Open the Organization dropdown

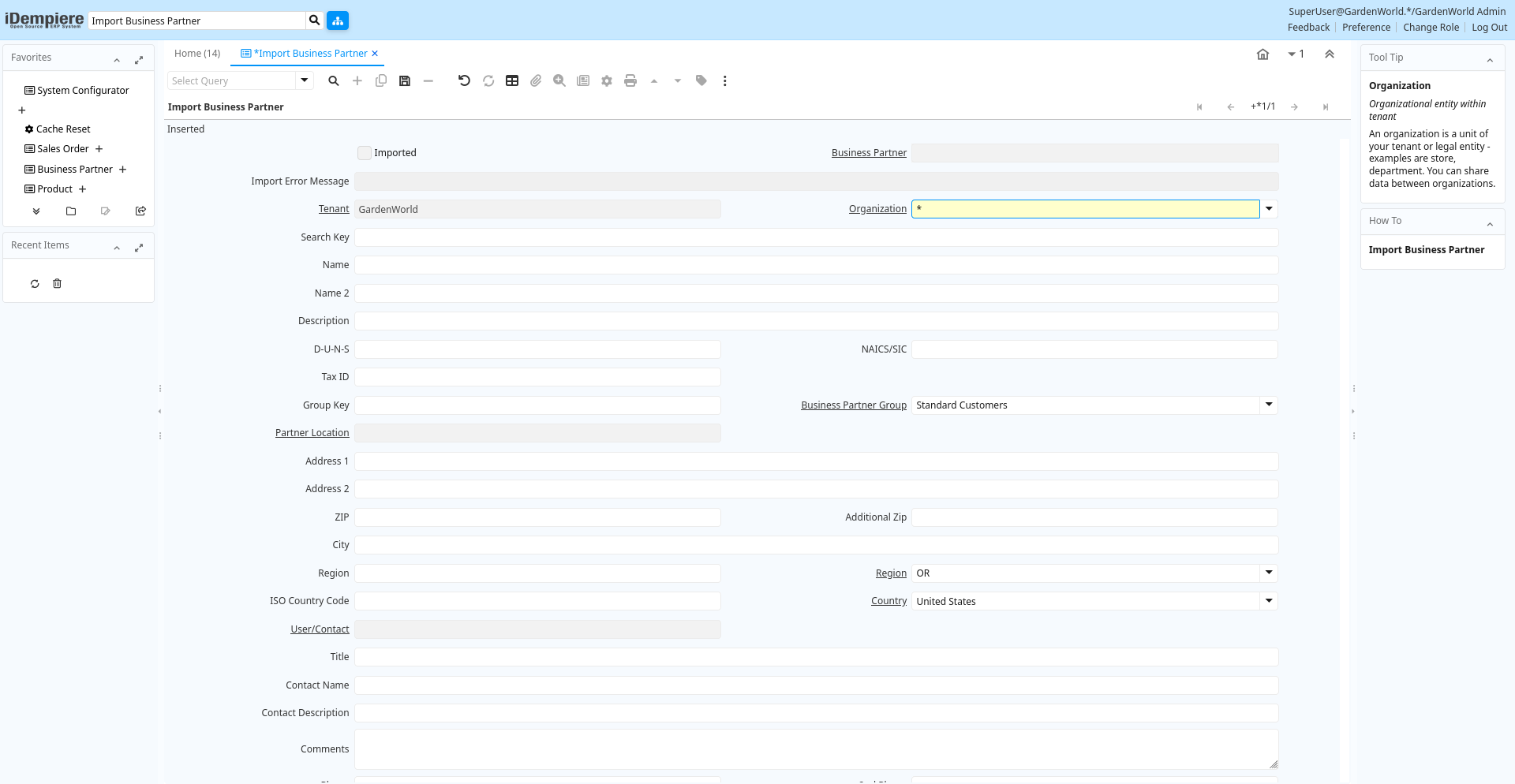pos(1269,209)
